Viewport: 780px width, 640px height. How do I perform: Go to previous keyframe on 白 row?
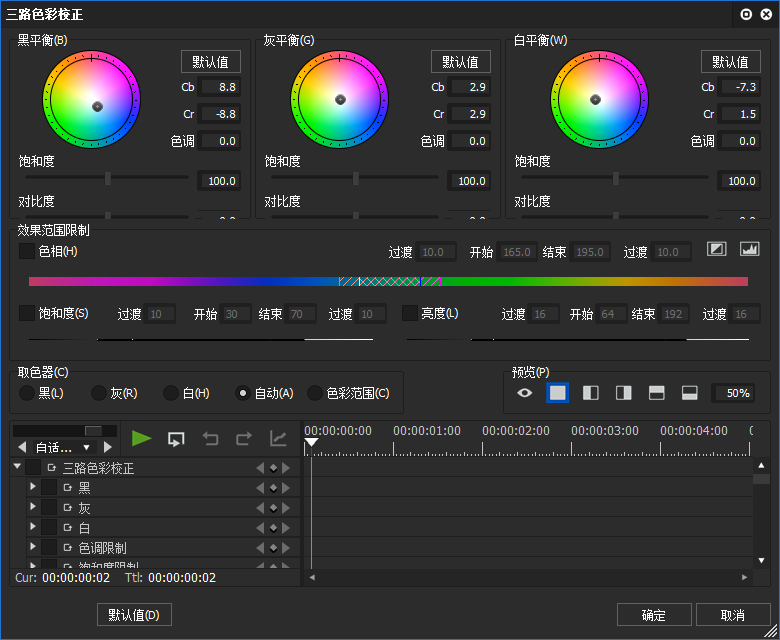pyautogui.click(x=260, y=528)
